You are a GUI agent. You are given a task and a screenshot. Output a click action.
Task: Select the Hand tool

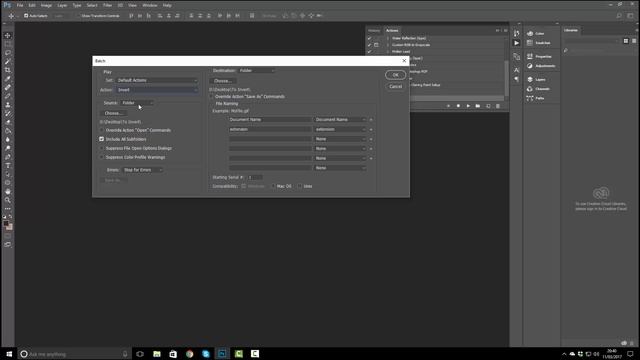pos(8,191)
